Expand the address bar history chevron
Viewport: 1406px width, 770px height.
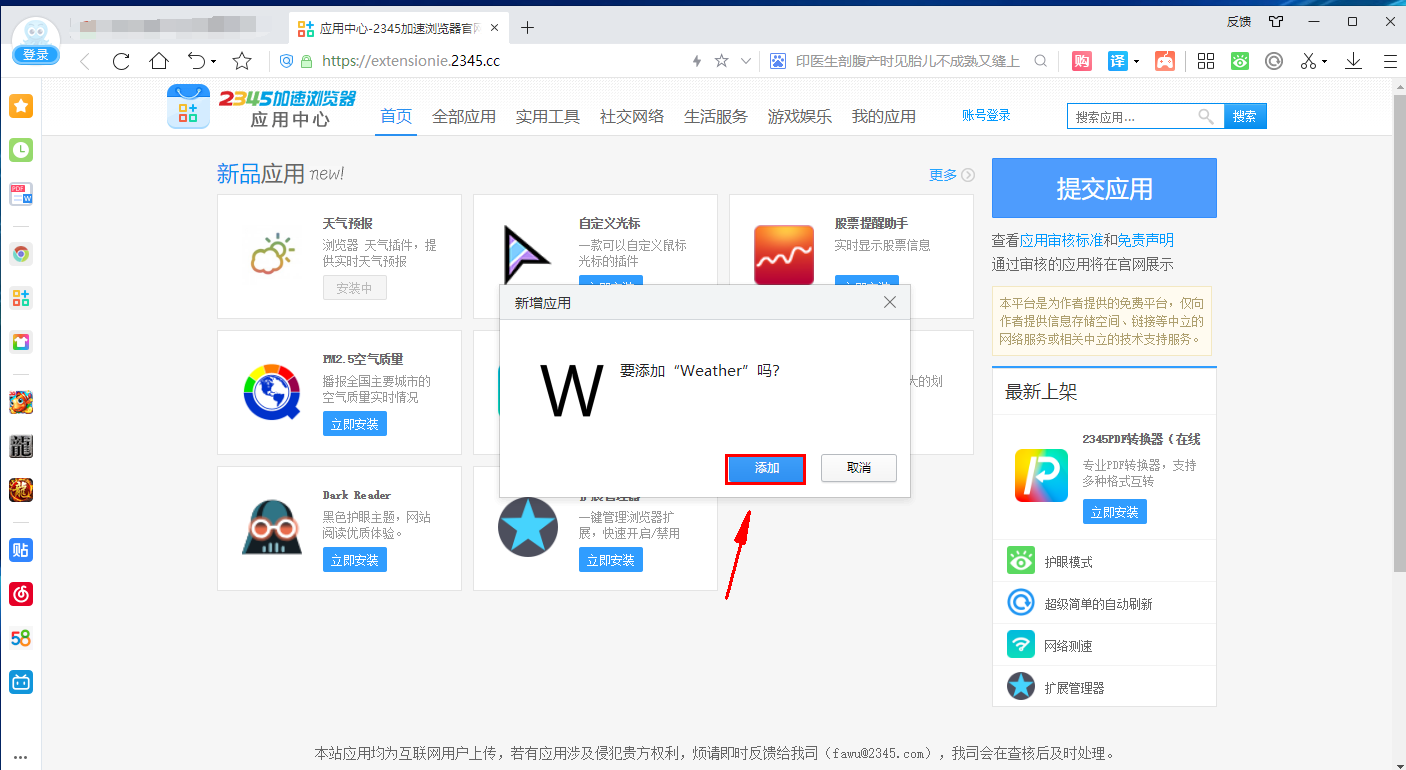coord(745,61)
